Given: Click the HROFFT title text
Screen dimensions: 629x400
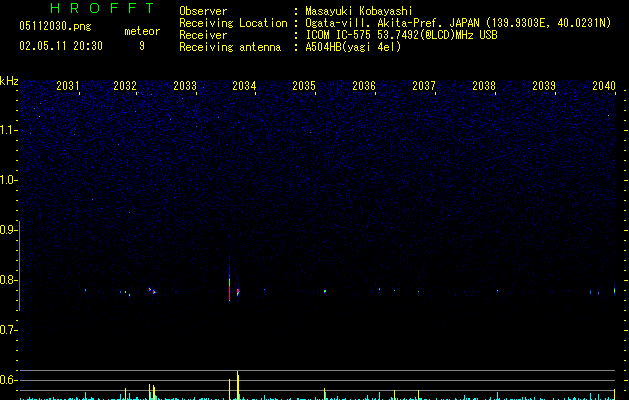Looking at the screenshot, I should tap(102, 8).
